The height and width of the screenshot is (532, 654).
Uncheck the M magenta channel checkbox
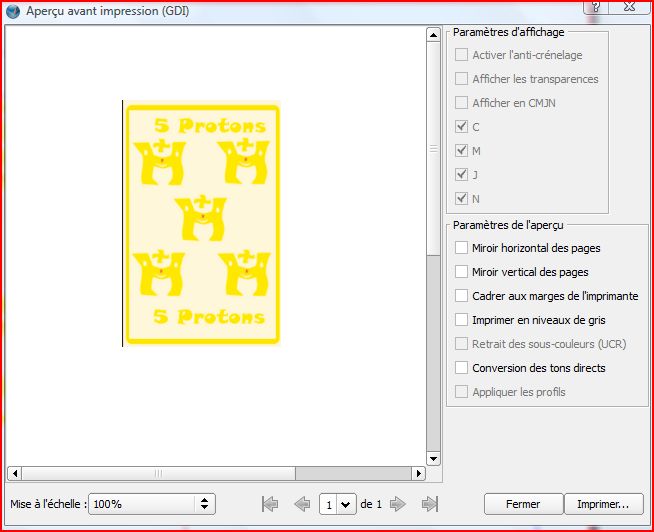coord(461,150)
